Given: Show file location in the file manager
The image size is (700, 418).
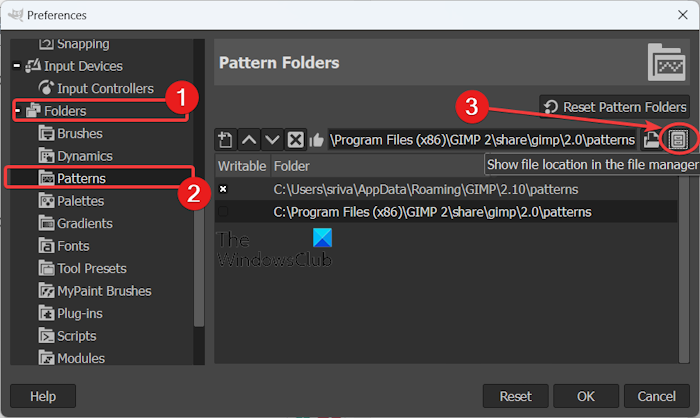Looking at the screenshot, I should tap(678, 140).
